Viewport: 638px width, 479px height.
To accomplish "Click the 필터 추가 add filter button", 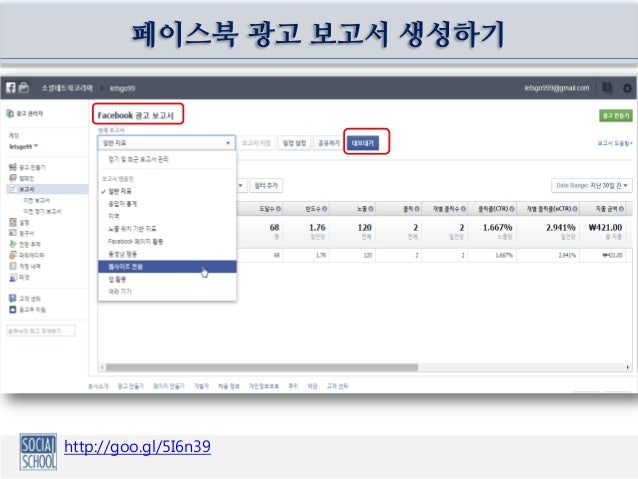I will pyautogui.click(x=266, y=186).
